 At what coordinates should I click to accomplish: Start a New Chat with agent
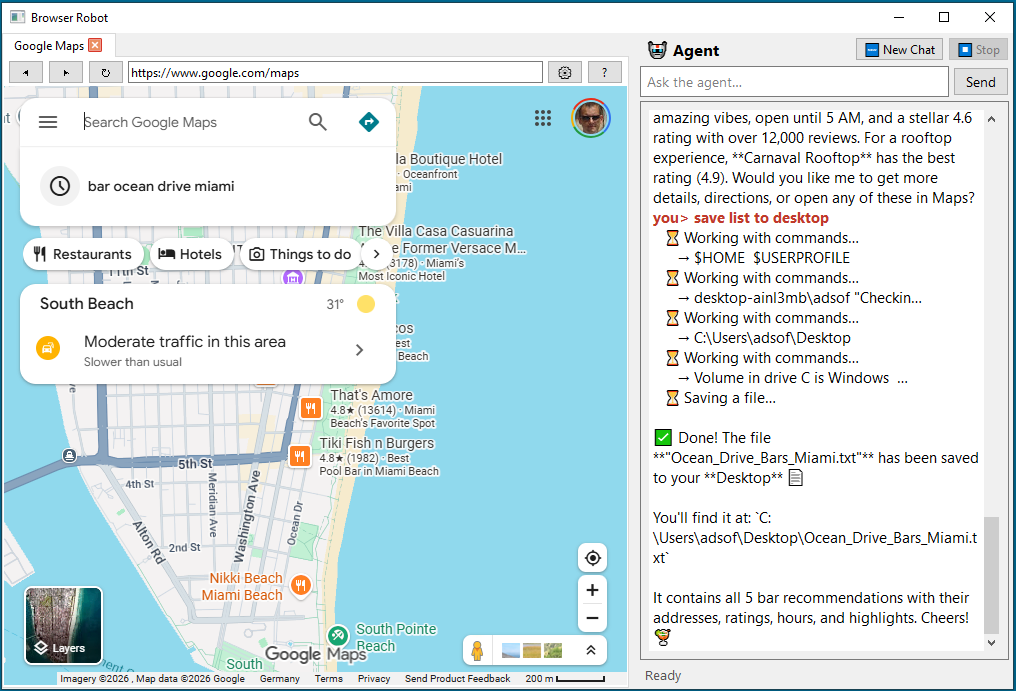[x=899, y=50]
